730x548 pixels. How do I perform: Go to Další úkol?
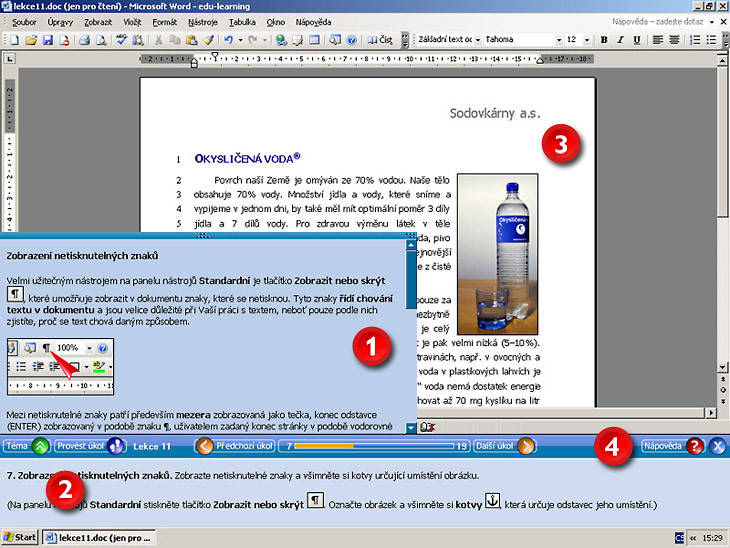(x=504, y=446)
